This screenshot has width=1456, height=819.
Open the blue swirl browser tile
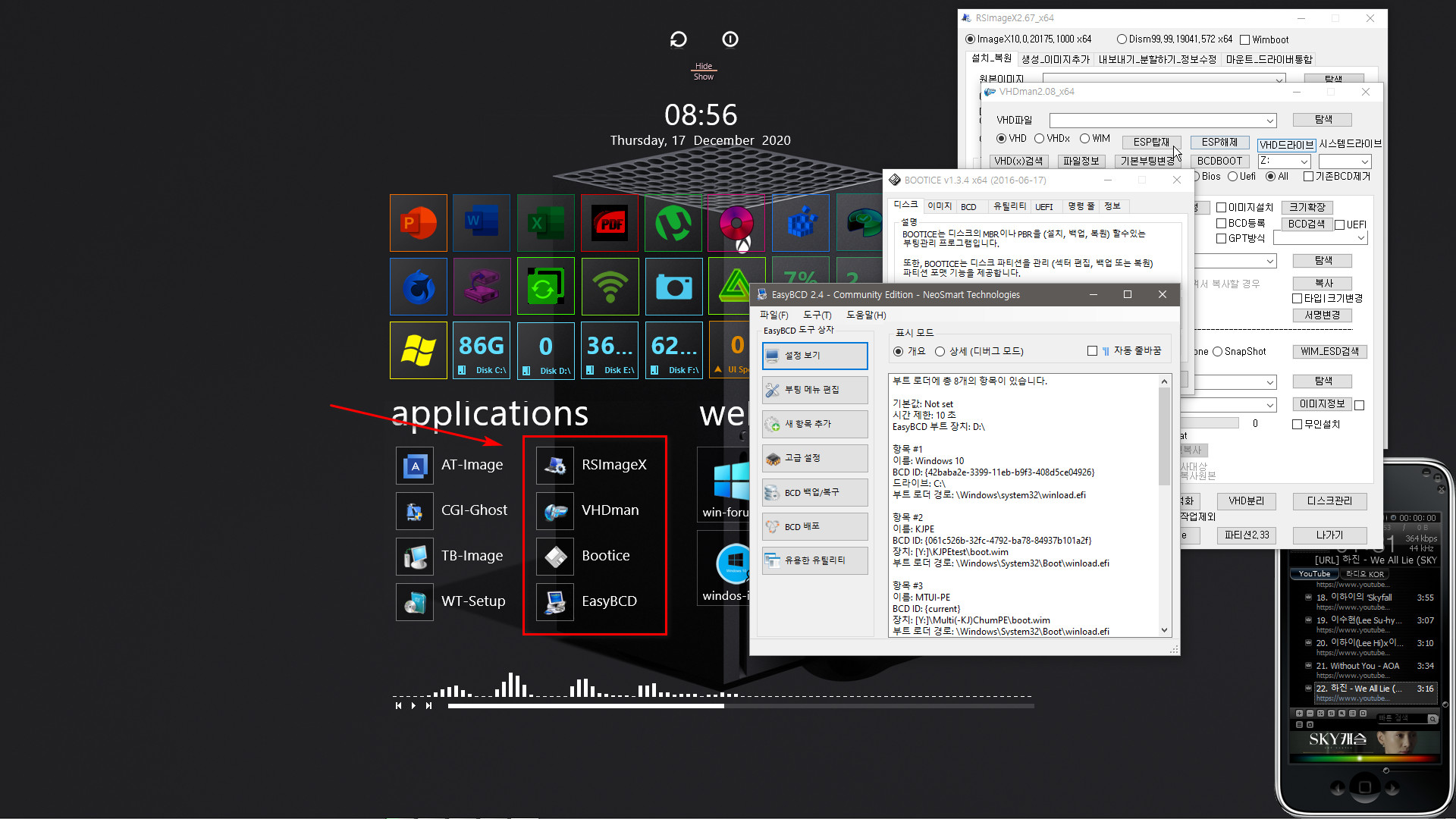(x=418, y=287)
